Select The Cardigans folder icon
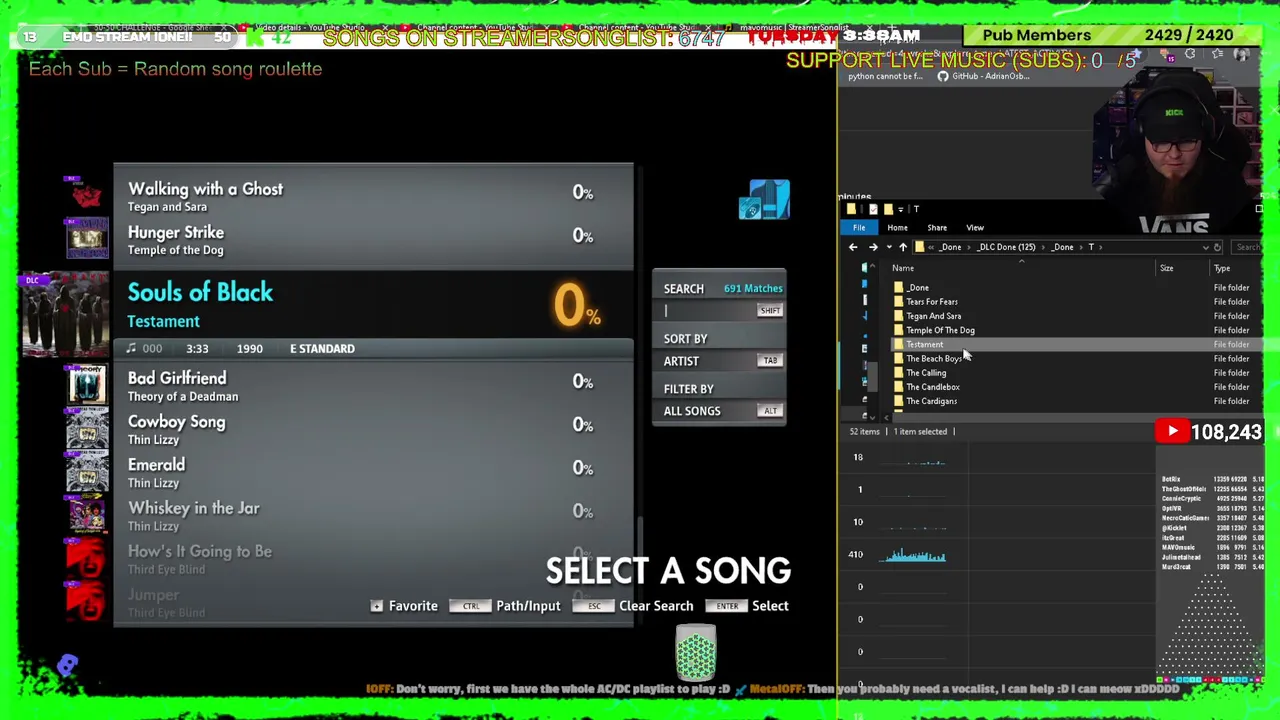The height and width of the screenshot is (720, 1280). click(898, 401)
